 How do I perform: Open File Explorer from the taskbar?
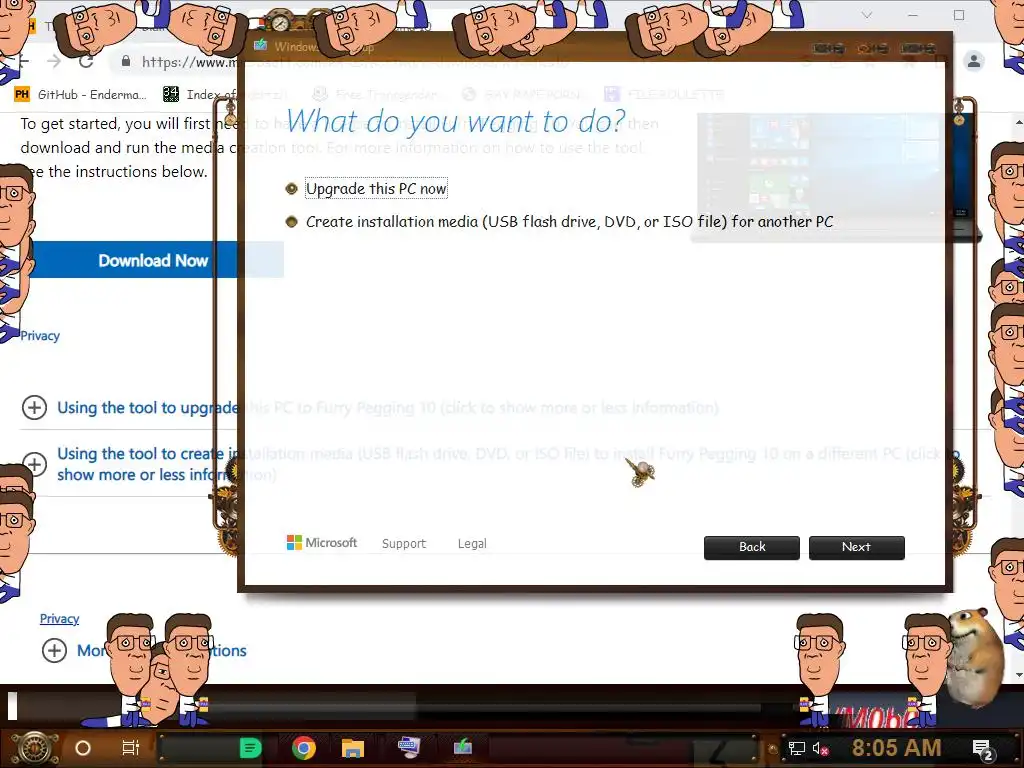click(353, 748)
